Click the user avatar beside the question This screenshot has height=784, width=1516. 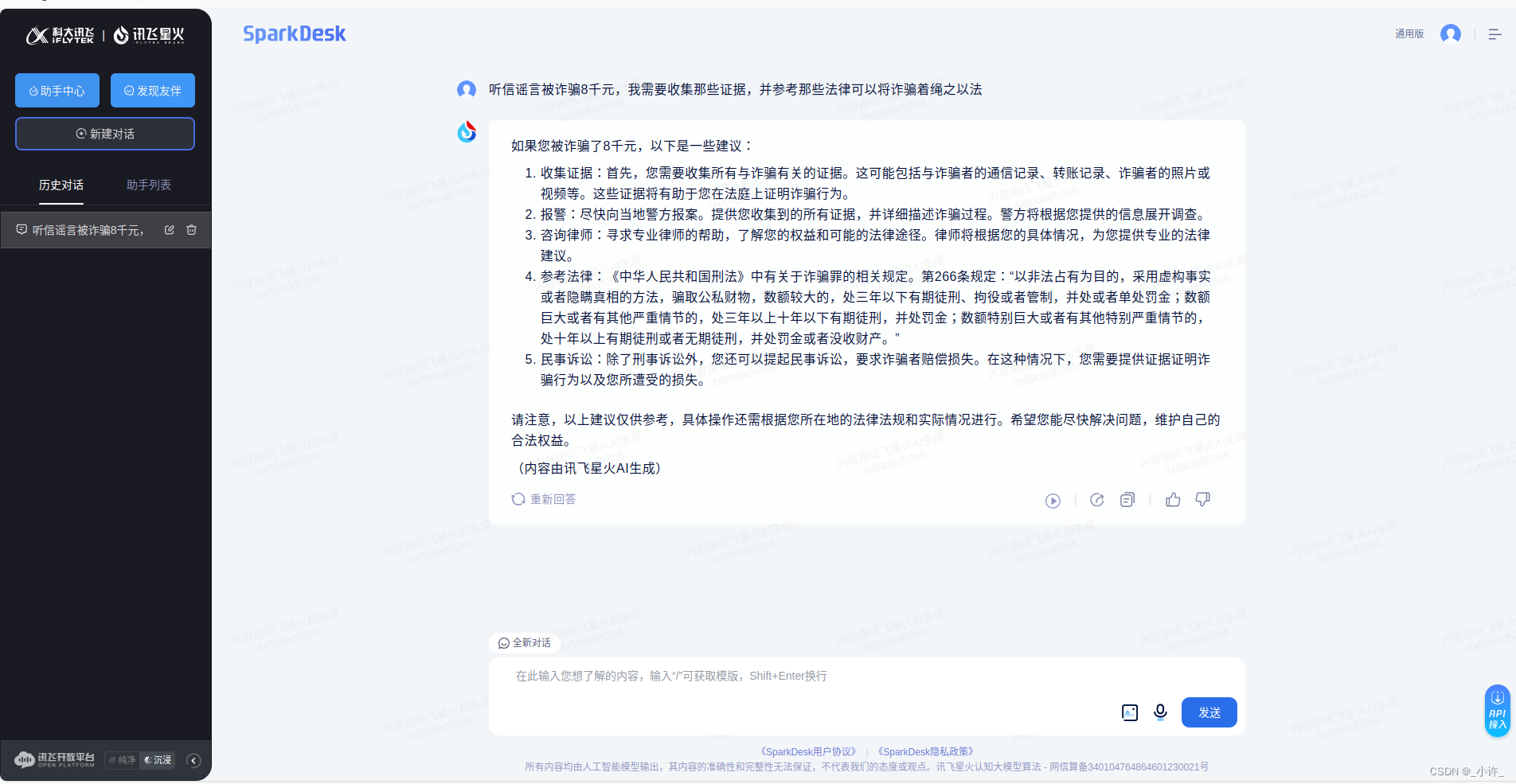[467, 89]
